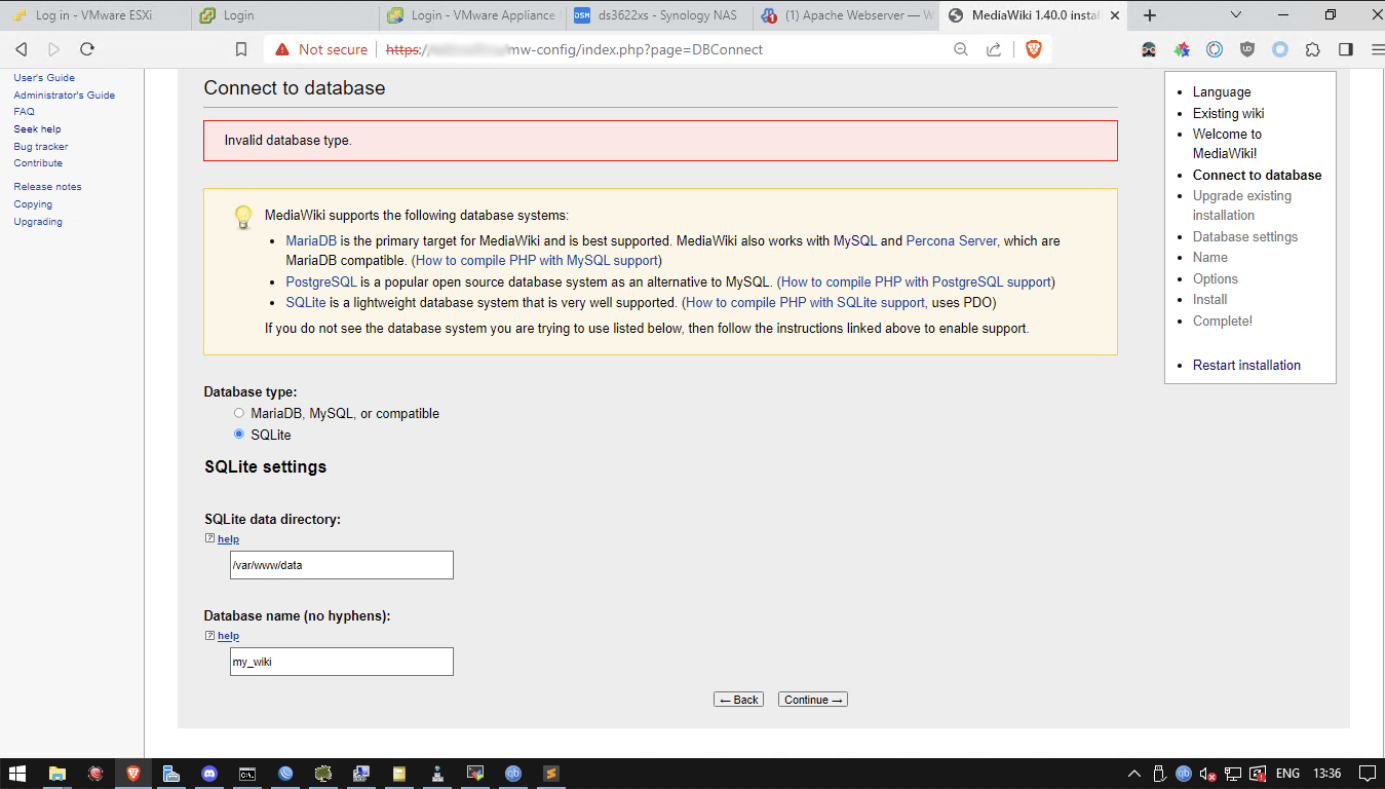Open Seek help sidebar link
This screenshot has width=1385, height=789.
pyautogui.click(x=37, y=129)
